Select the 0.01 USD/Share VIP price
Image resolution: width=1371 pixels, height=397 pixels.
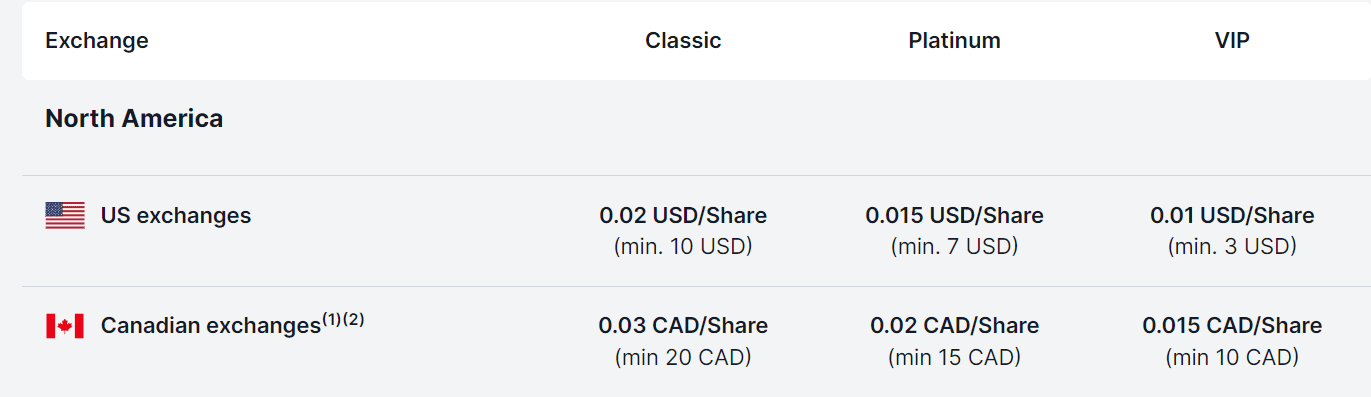pyautogui.click(x=1232, y=216)
